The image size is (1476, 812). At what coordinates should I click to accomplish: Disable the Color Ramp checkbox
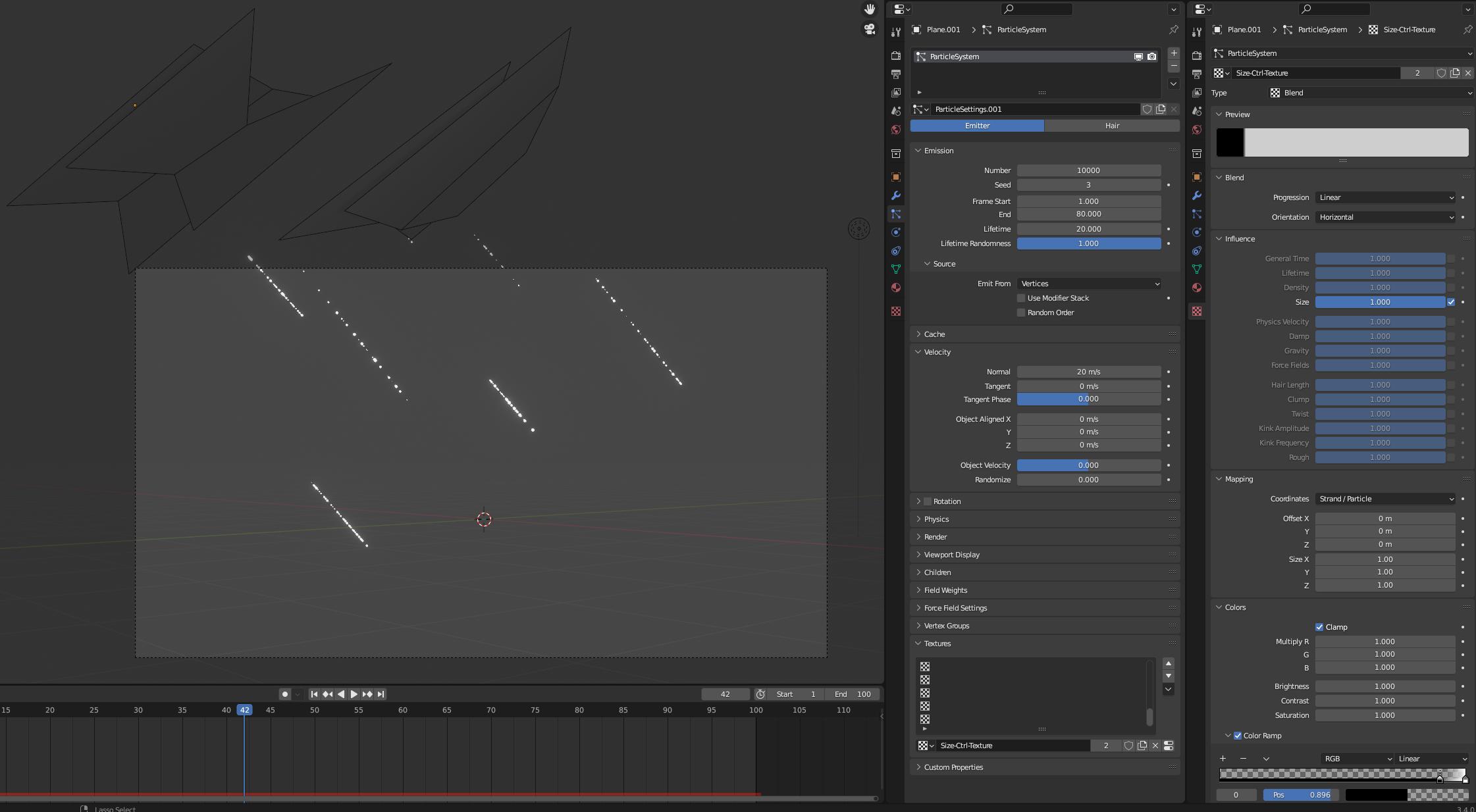point(1238,736)
